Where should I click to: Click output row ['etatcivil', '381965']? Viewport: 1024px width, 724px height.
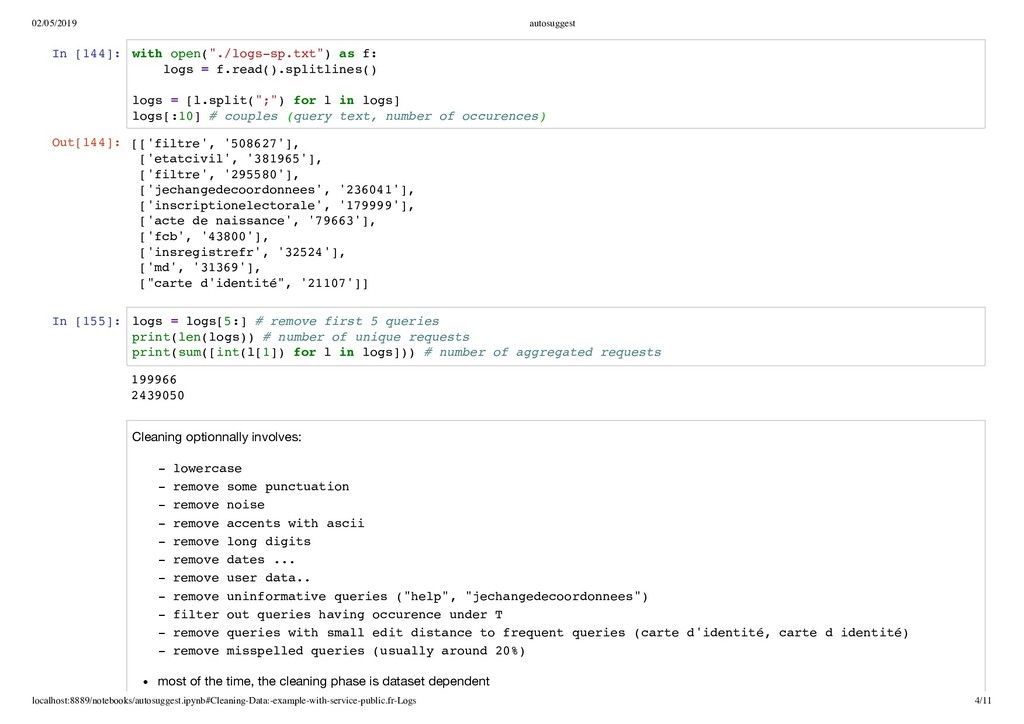click(231, 159)
